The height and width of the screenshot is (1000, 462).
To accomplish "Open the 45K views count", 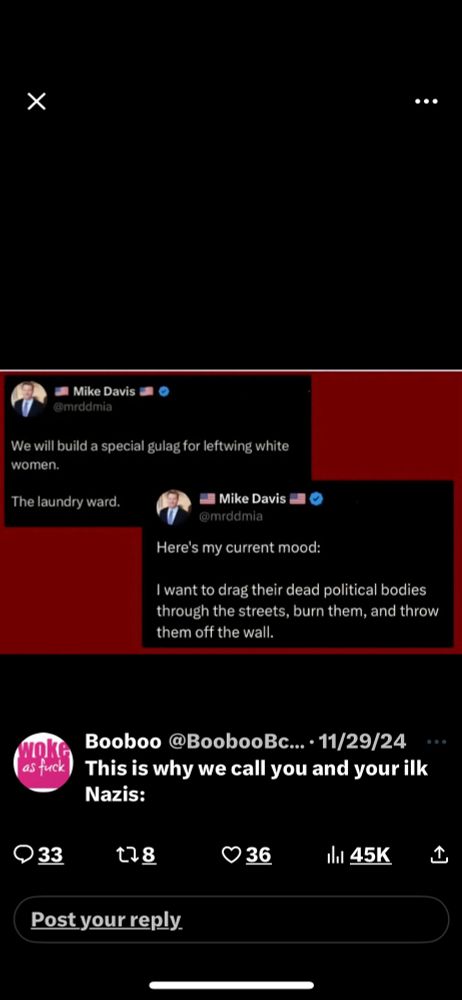I will coord(370,855).
